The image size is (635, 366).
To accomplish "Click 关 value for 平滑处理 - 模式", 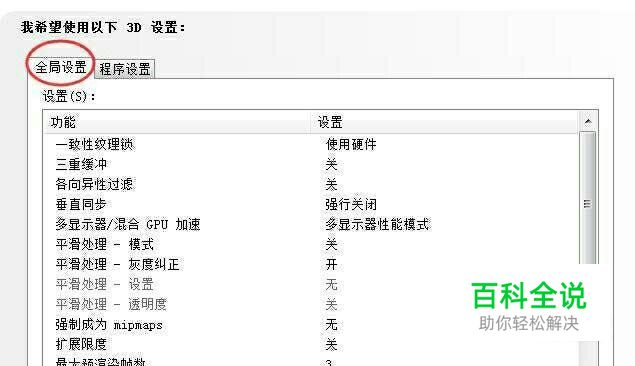I will coord(331,244).
